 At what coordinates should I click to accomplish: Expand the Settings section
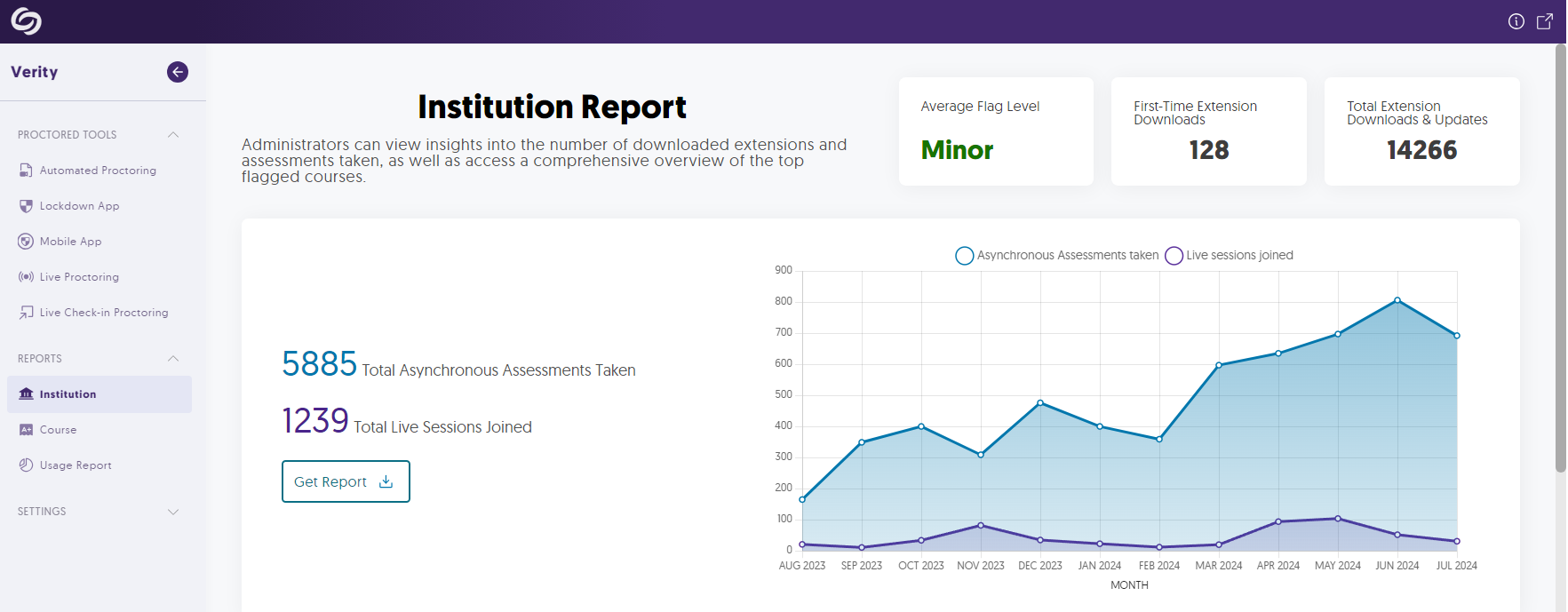click(173, 512)
